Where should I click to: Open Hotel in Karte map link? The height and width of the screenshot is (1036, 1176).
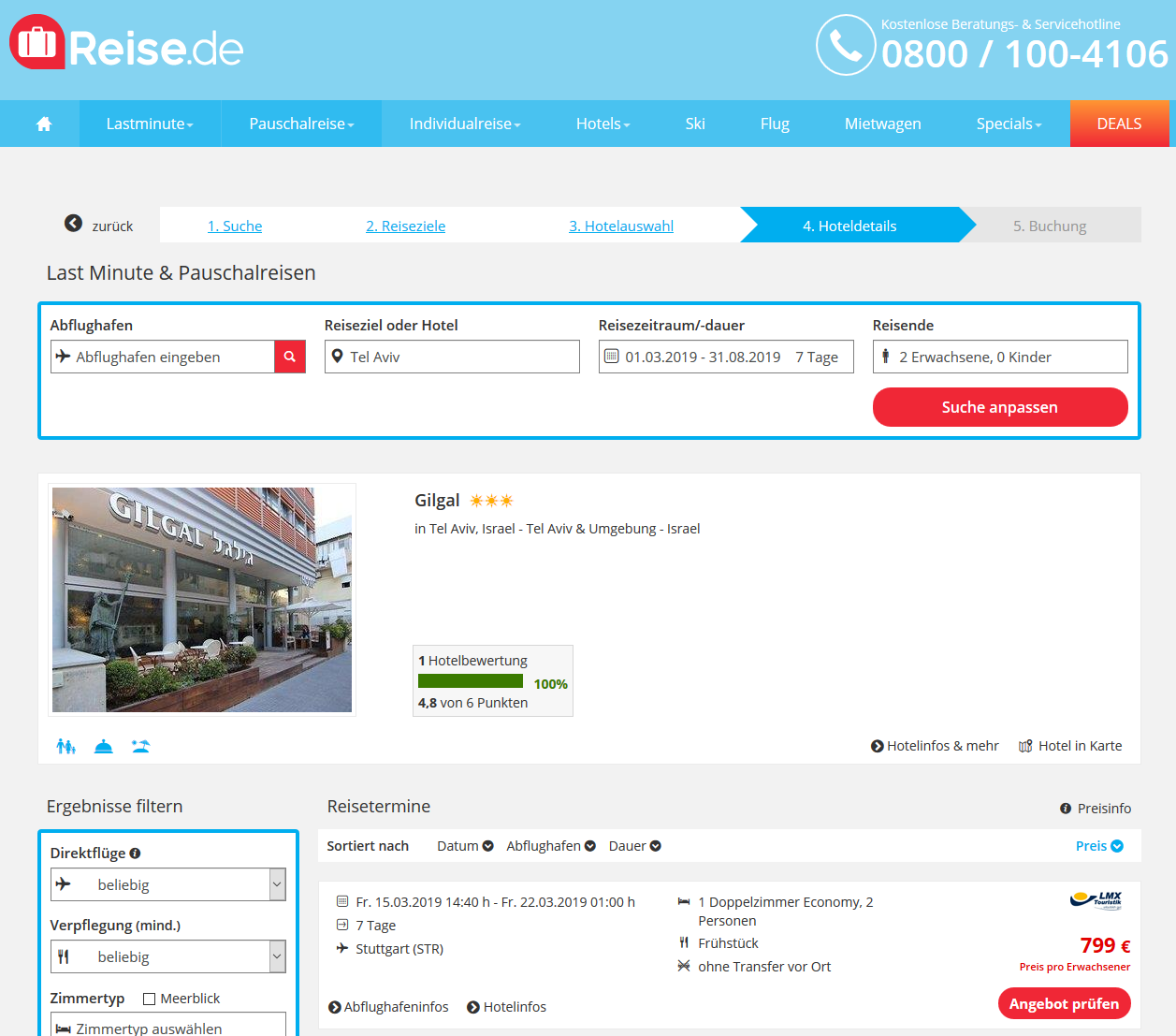[x=1070, y=746]
